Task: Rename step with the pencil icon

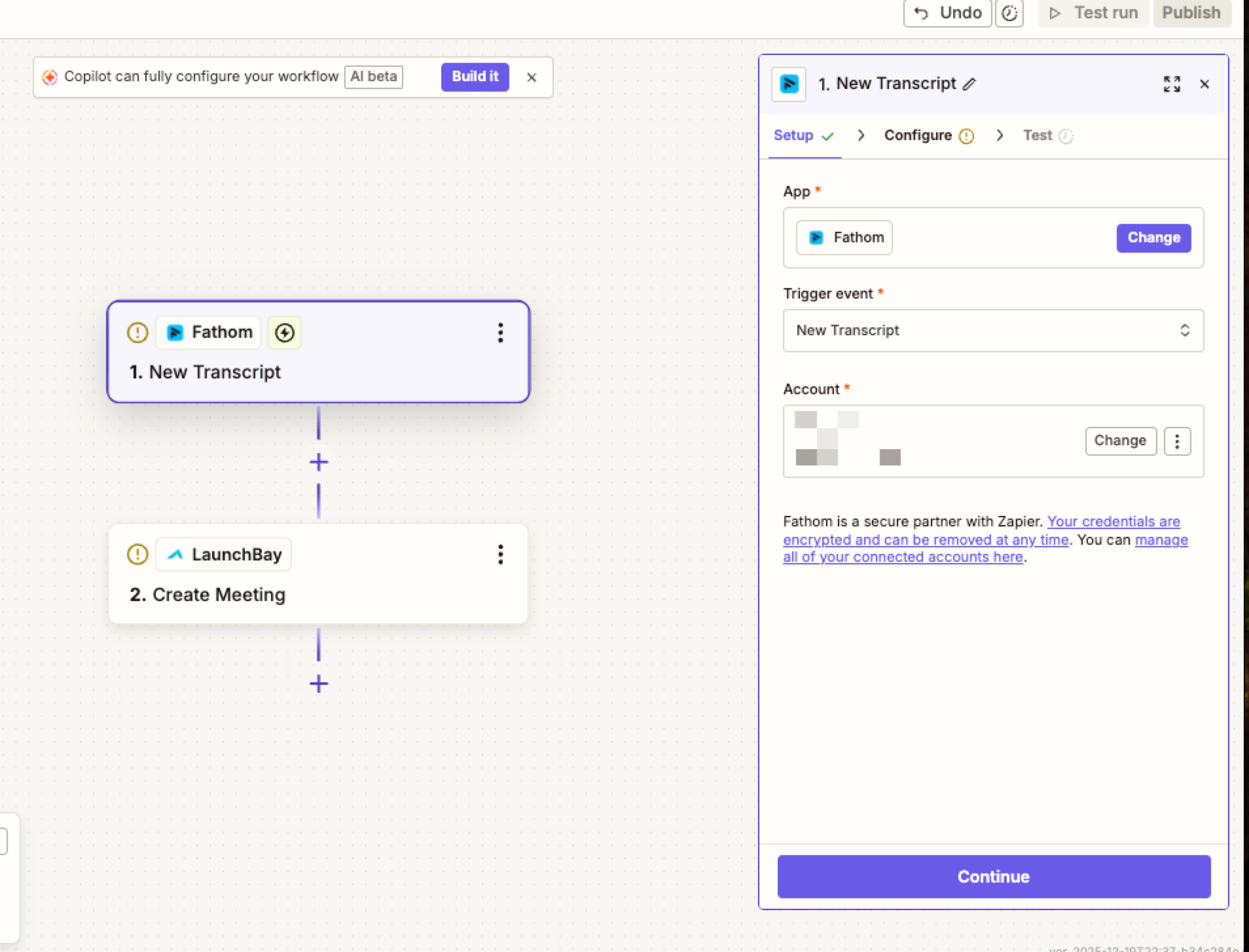Action: point(969,84)
